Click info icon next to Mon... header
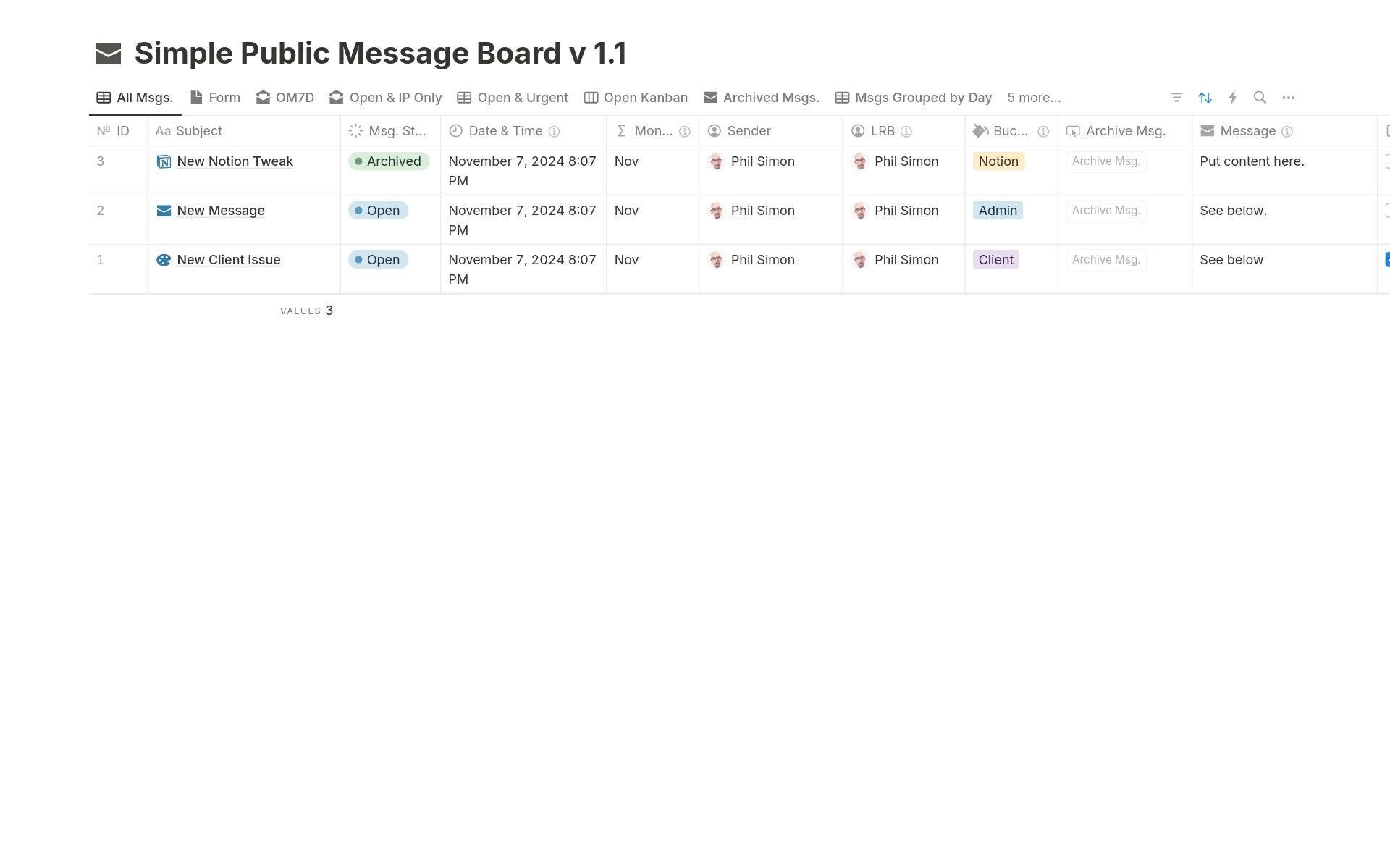Screen dimensions: 1390x868 [x=684, y=132]
